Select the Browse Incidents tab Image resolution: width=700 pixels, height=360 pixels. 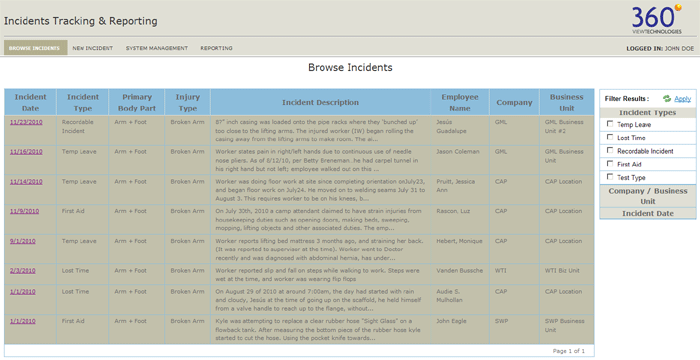pyautogui.click(x=35, y=48)
